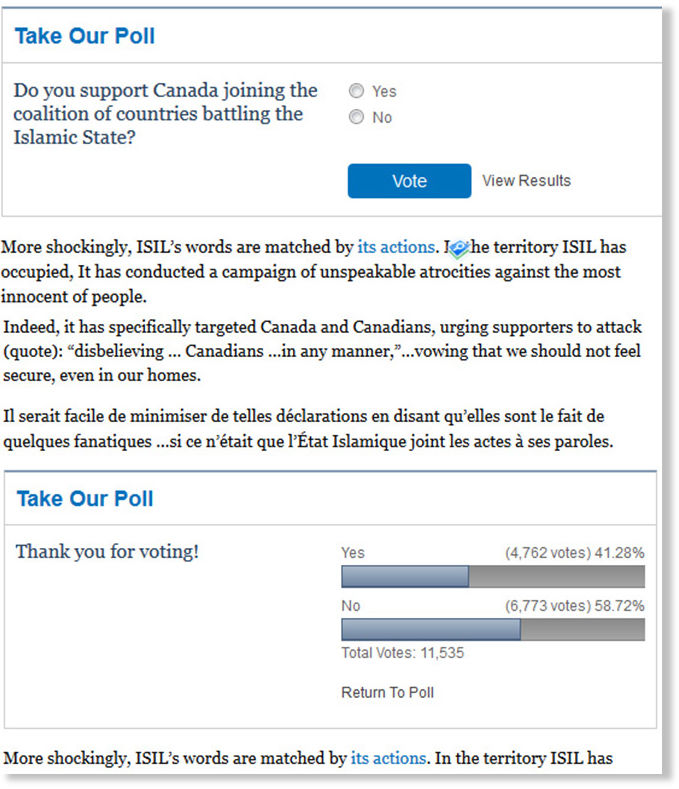Click the No results progress bar
The image size is (679, 789).
tap(493, 629)
